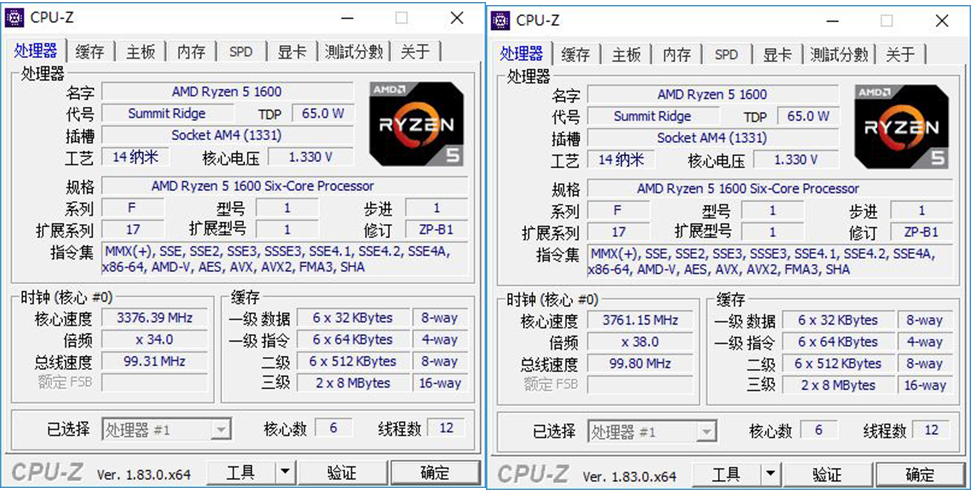Screen dimensions: 974x493
Task: Click Summit Ridge codename in right window
Action: pyautogui.click(x=653, y=116)
